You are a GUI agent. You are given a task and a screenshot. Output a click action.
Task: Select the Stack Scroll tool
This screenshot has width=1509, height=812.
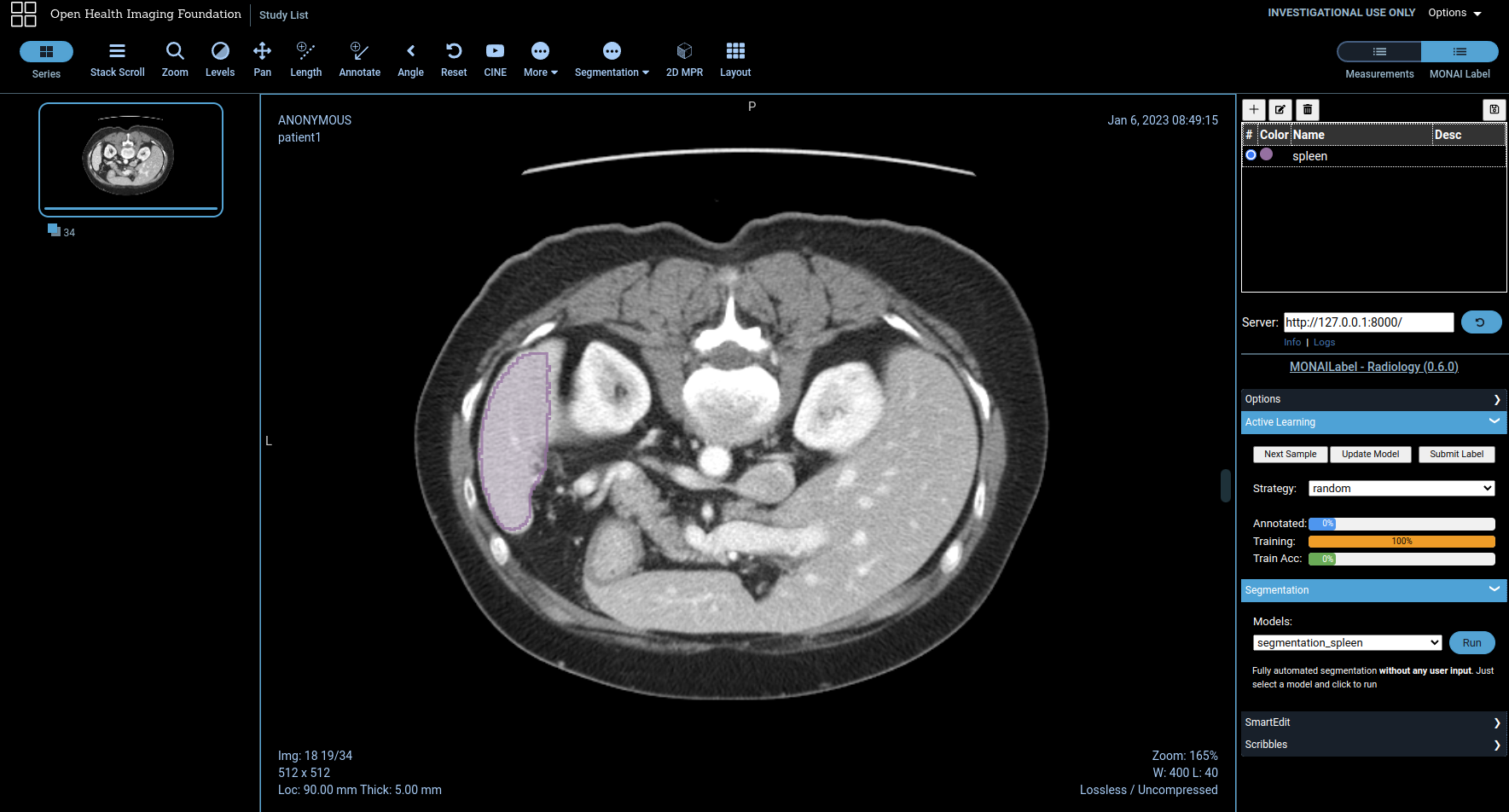(118, 60)
